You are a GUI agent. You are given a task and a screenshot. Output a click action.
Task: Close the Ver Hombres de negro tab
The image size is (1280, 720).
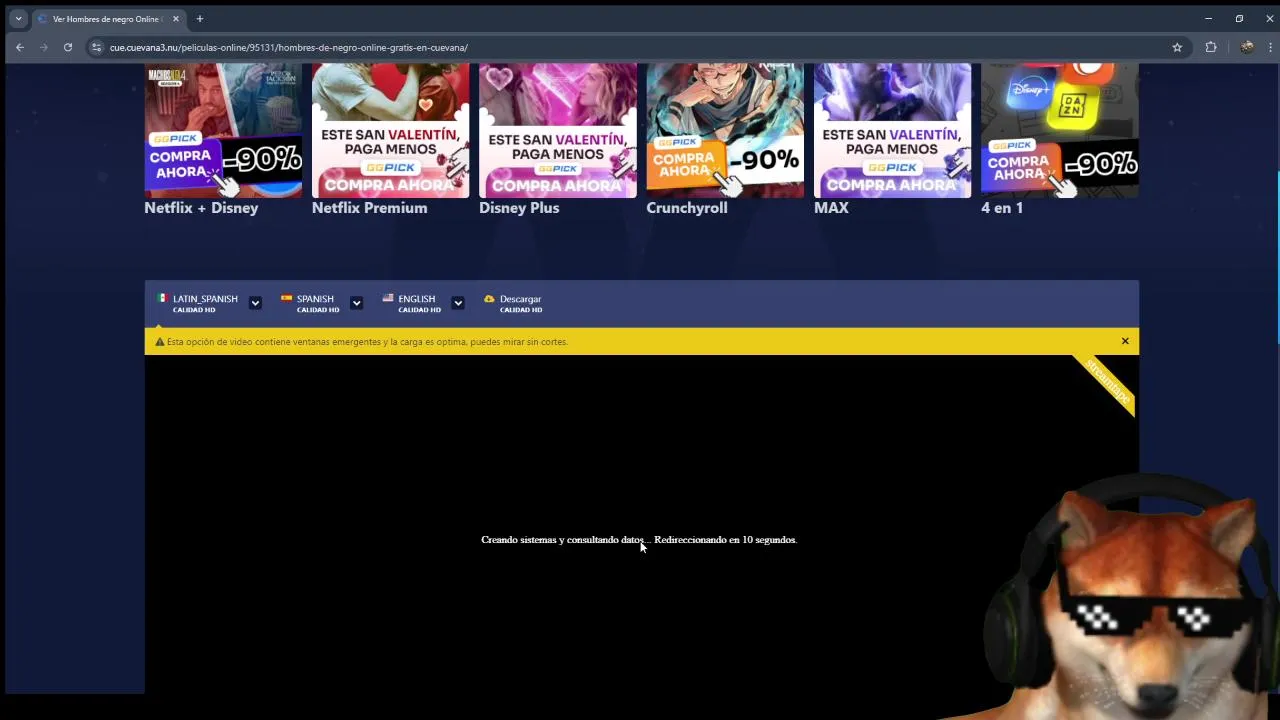coord(175,18)
